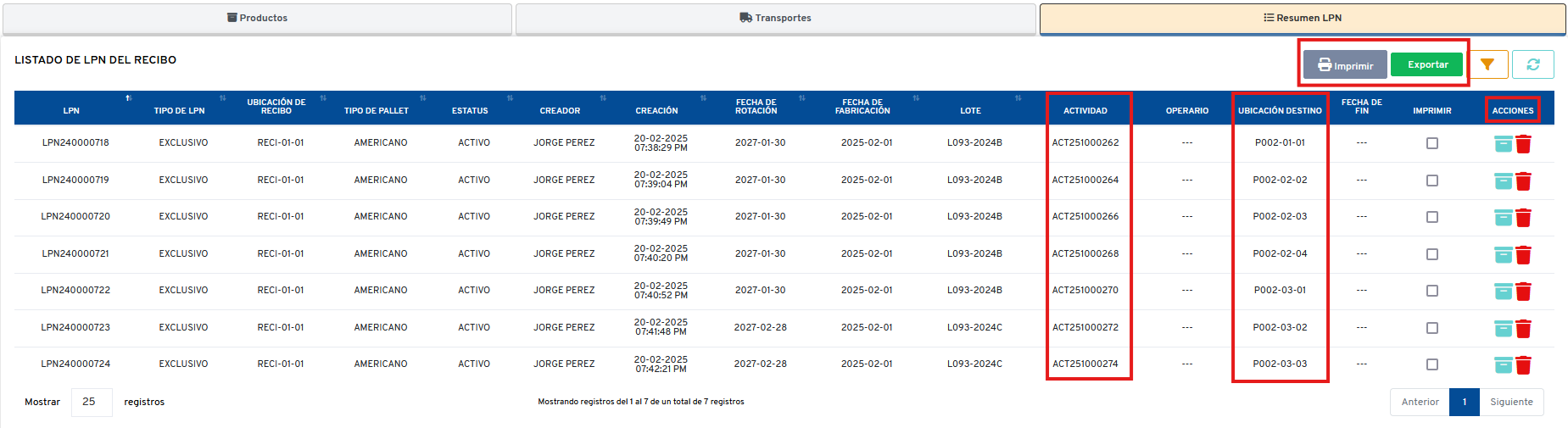
Task: Check the print checkbox for LPN240000718
Action: click(1432, 143)
